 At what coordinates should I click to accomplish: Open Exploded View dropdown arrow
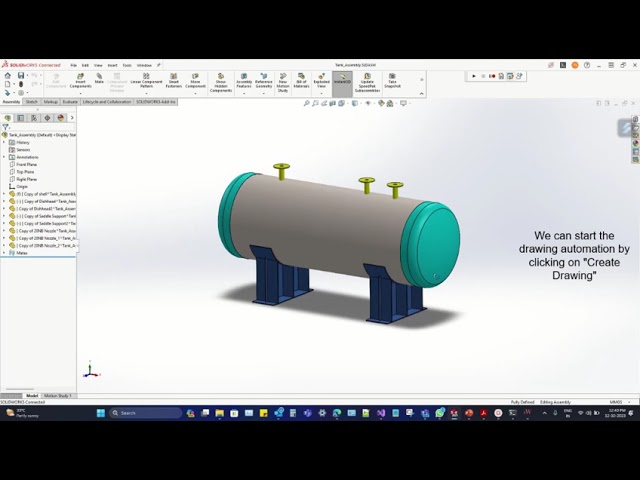coord(321,93)
